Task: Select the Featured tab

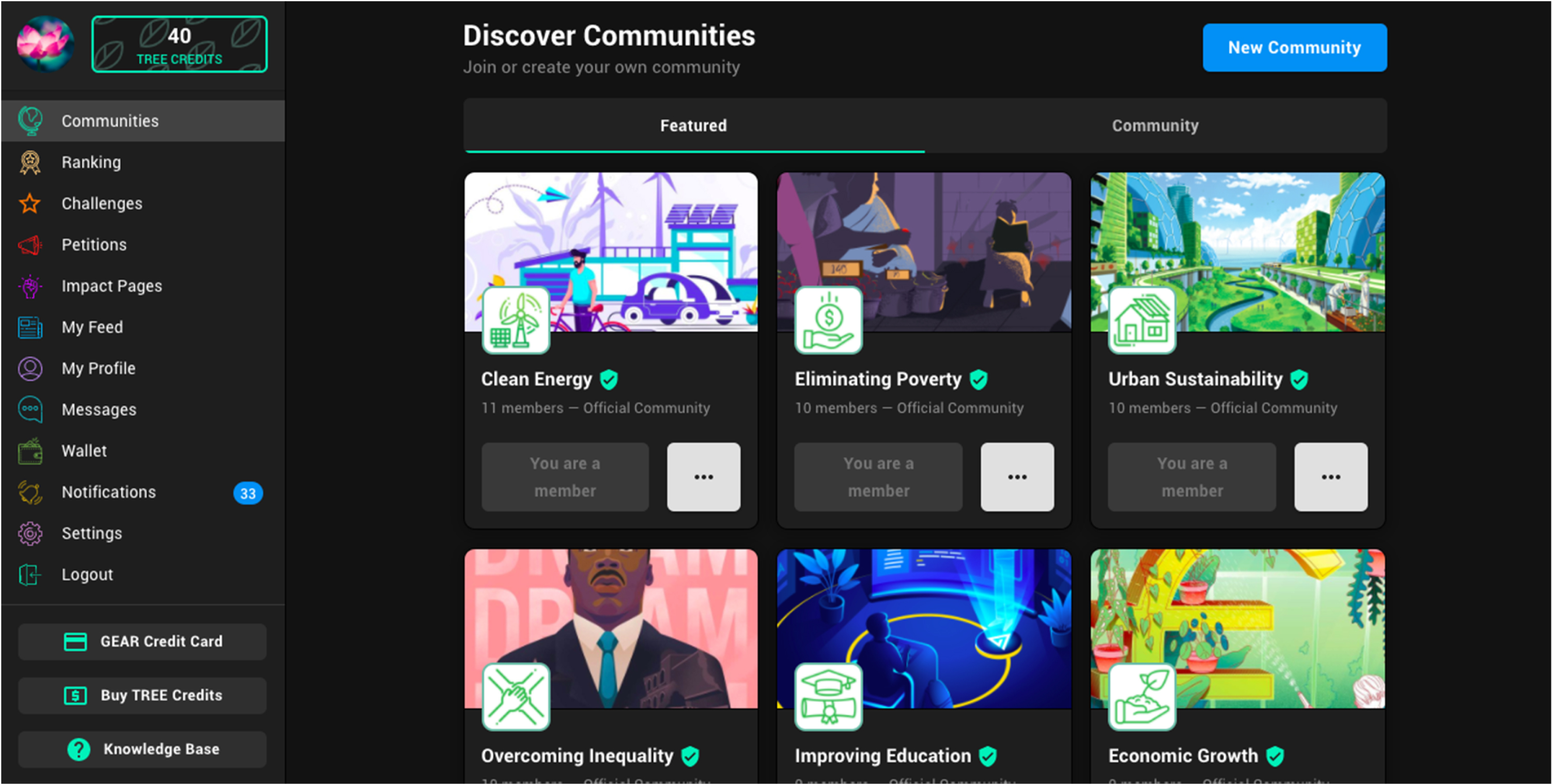Action: pos(693,126)
